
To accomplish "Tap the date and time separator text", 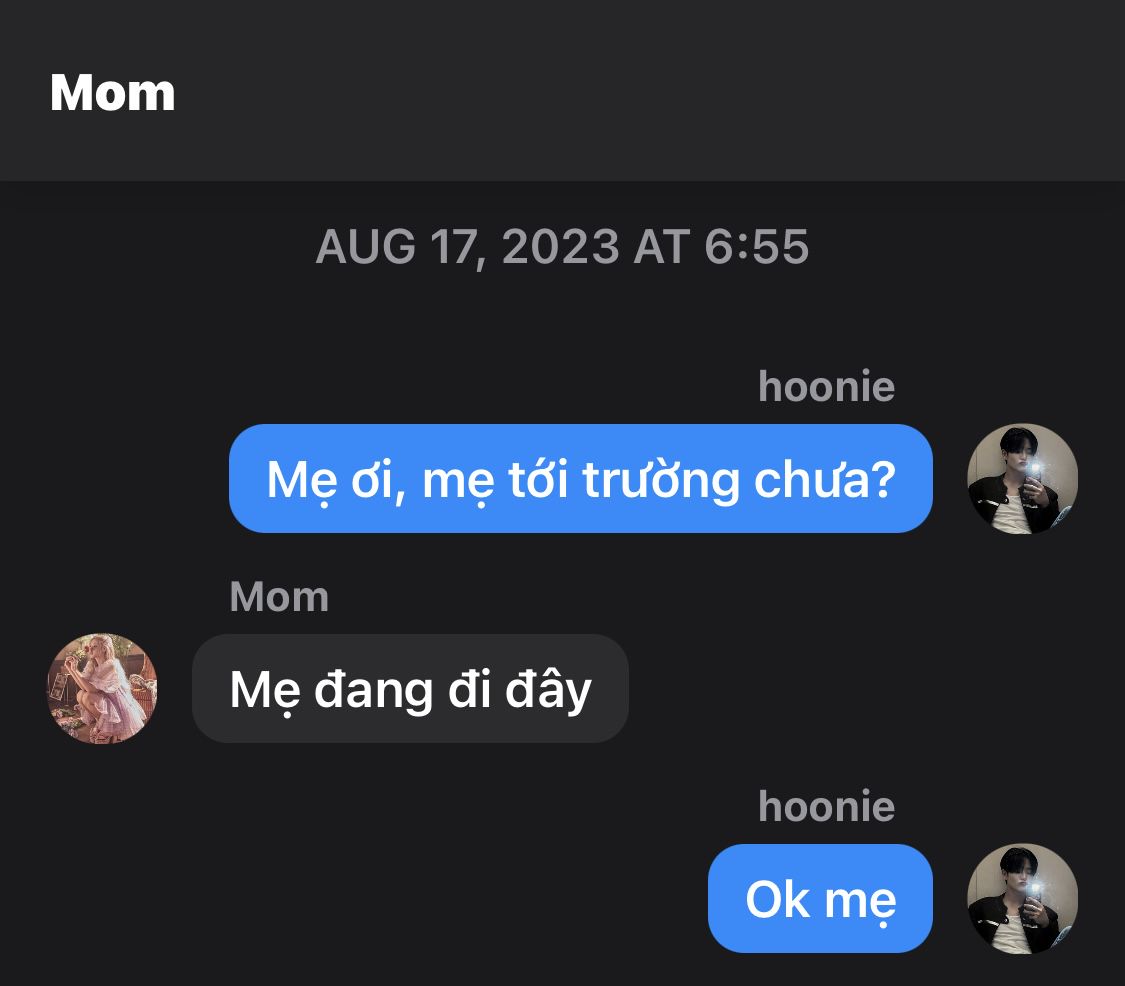I will 562,246.
